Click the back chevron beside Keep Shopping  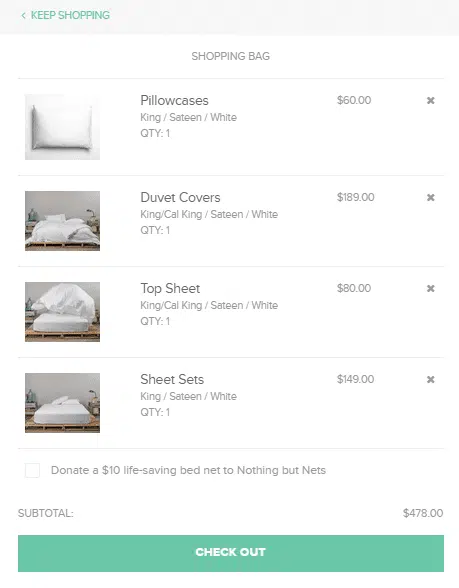[24, 15]
